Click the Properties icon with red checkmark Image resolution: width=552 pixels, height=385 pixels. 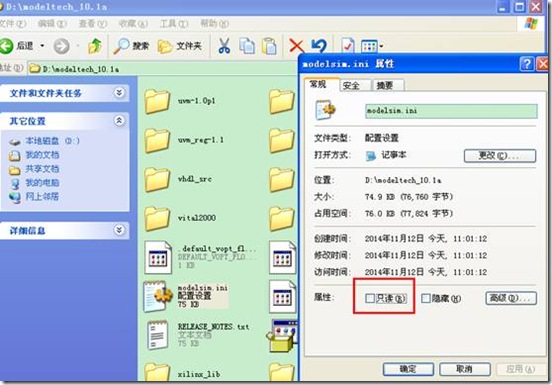pyautogui.click(x=347, y=45)
